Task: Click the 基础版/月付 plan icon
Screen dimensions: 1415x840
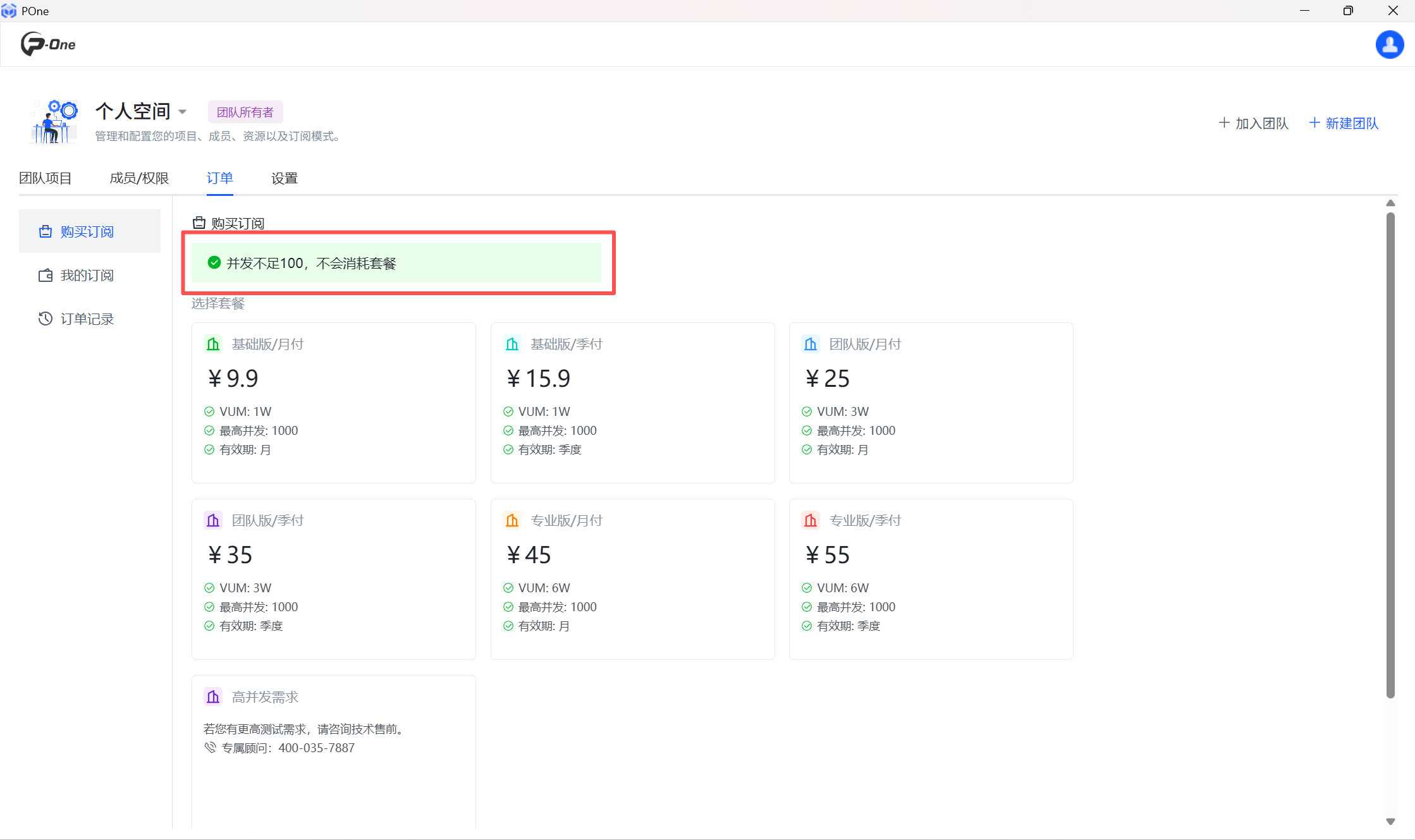Action: (213, 344)
